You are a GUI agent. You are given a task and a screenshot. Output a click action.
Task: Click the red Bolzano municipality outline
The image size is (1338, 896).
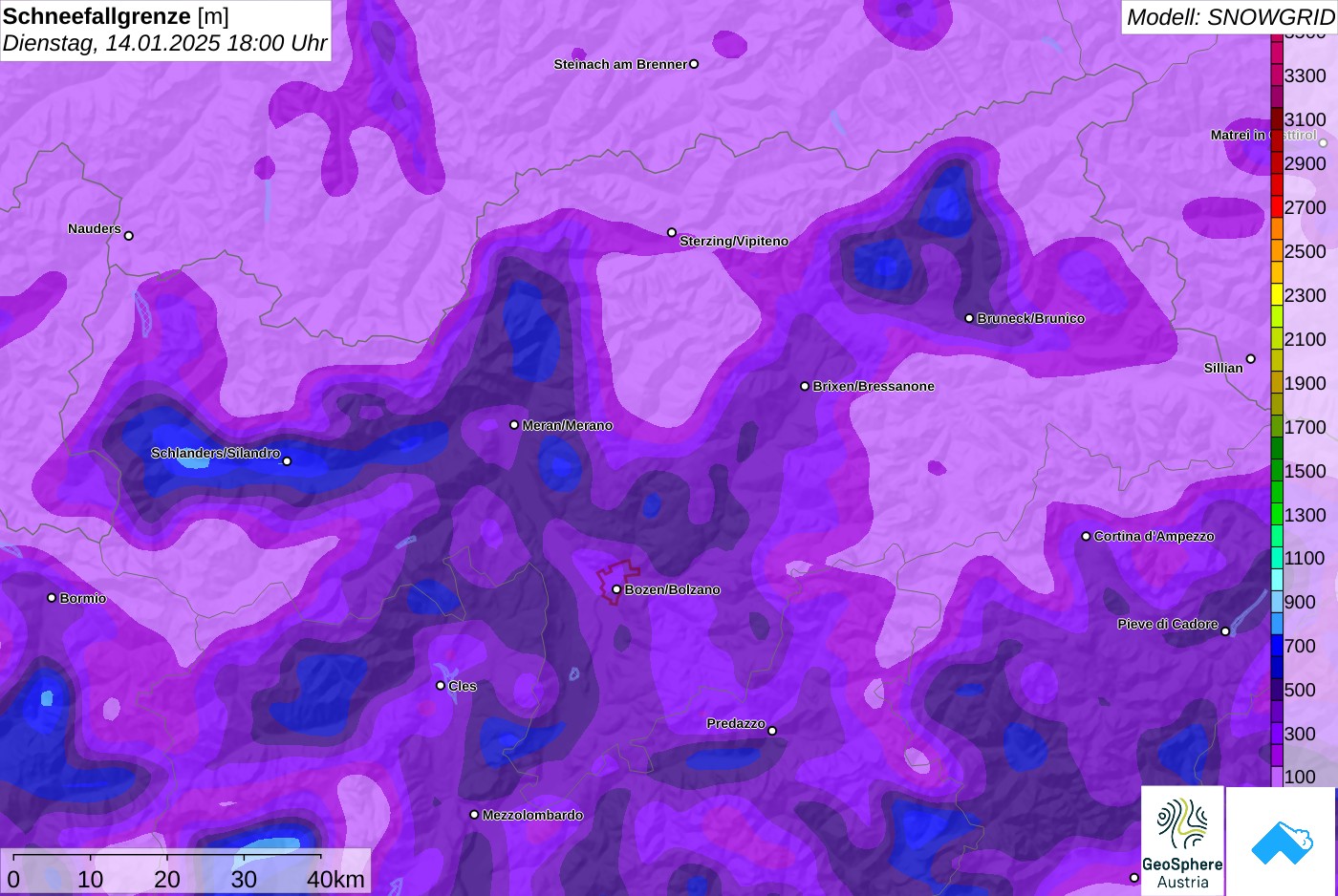point(617,581)
